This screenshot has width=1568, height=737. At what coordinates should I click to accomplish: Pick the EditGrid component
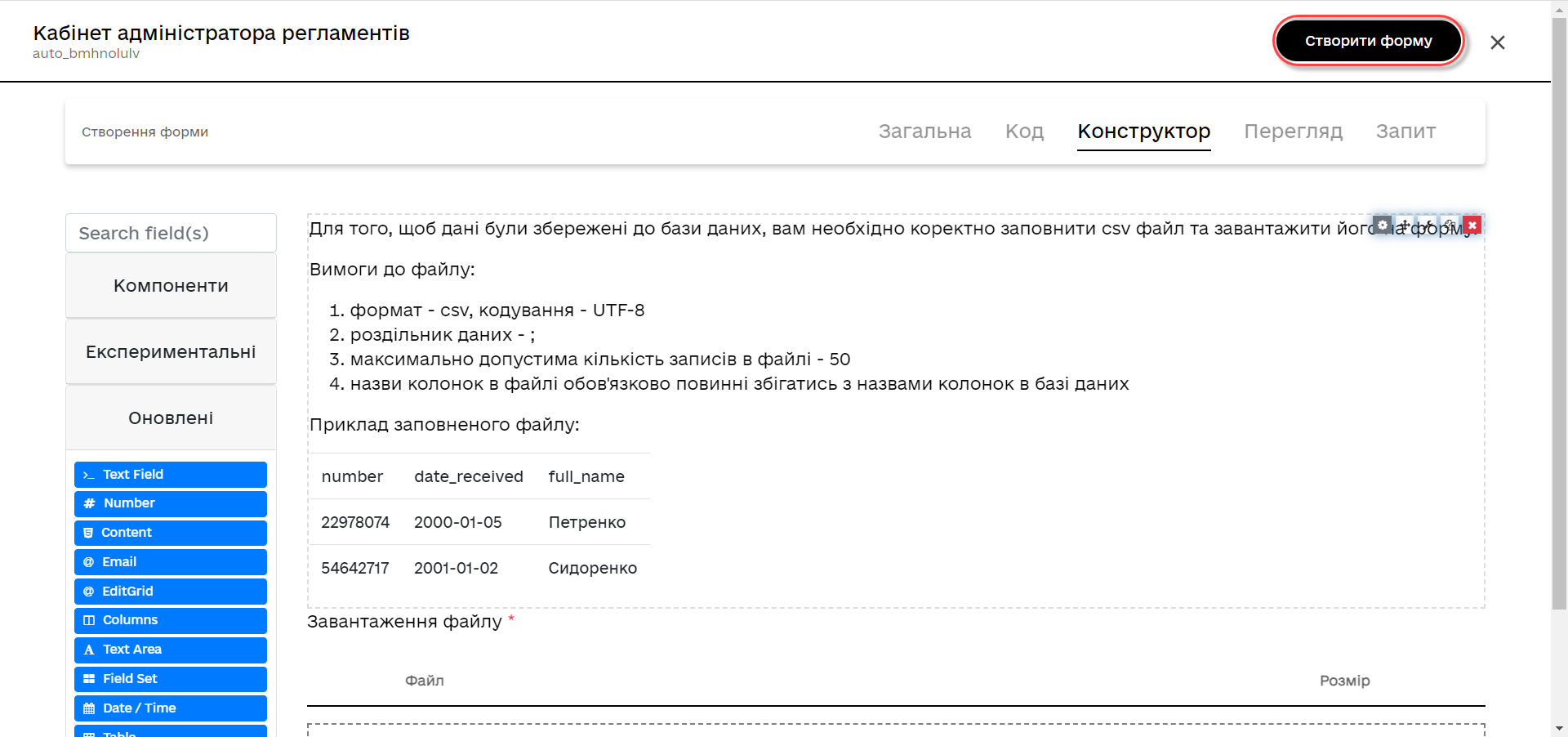(x=171, y=592)
